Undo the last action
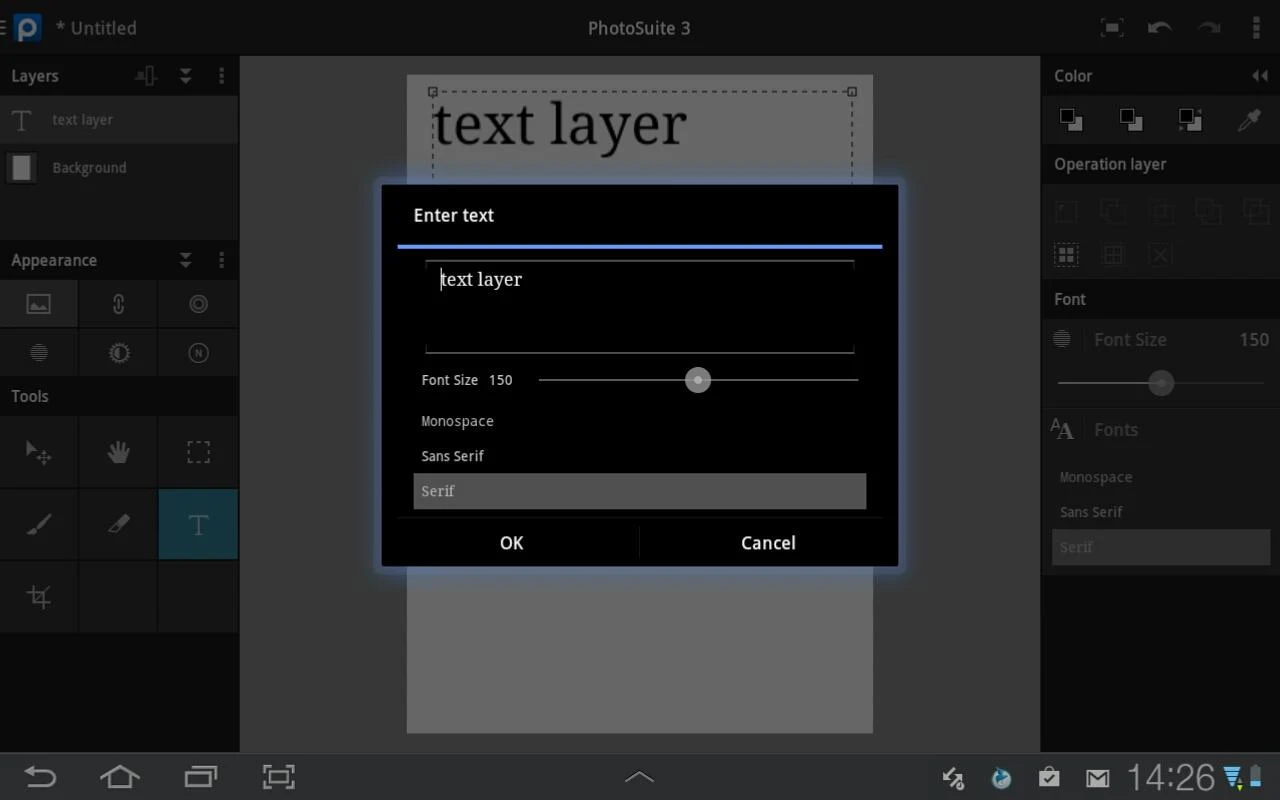1280x800 pixels. click(x=1160, y=28)
